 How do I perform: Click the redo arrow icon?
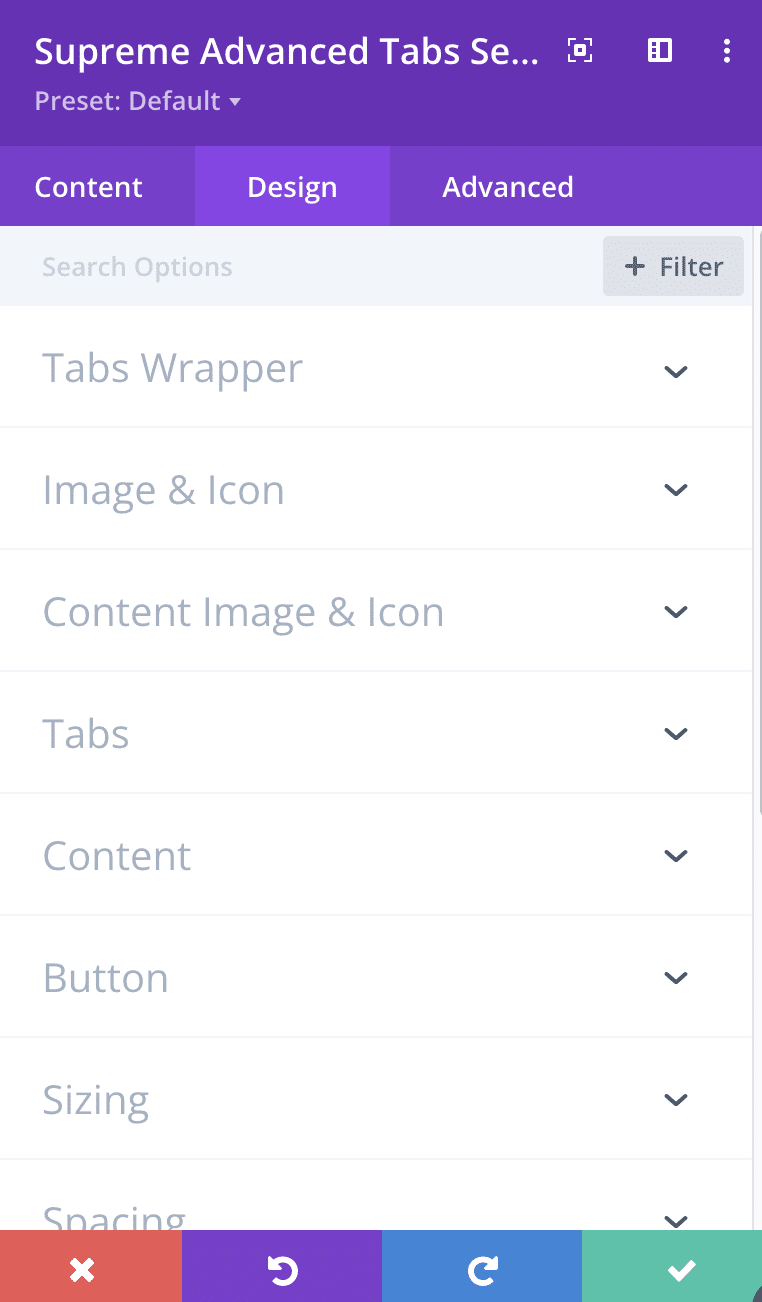coord(482,1270)
